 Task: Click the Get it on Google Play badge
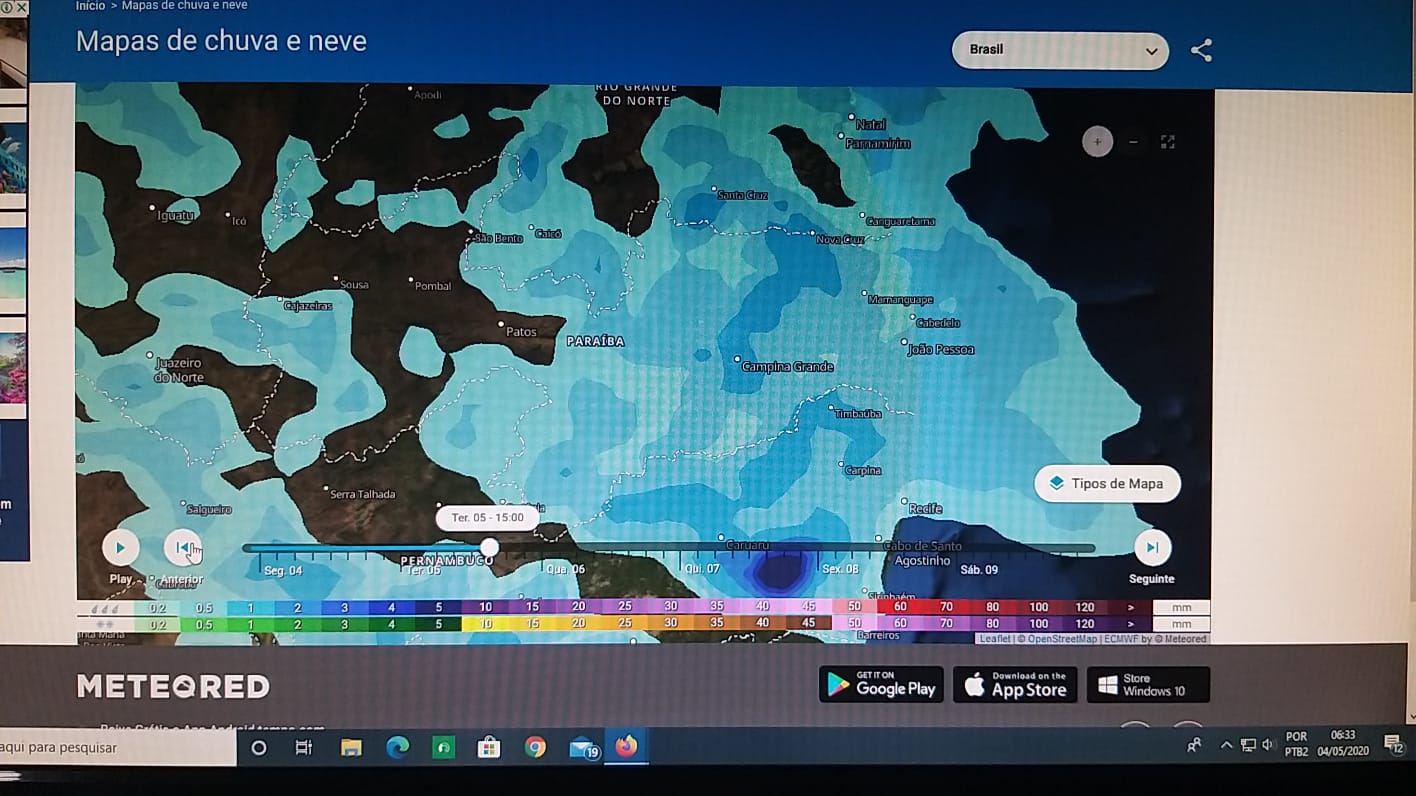point(881,685)
